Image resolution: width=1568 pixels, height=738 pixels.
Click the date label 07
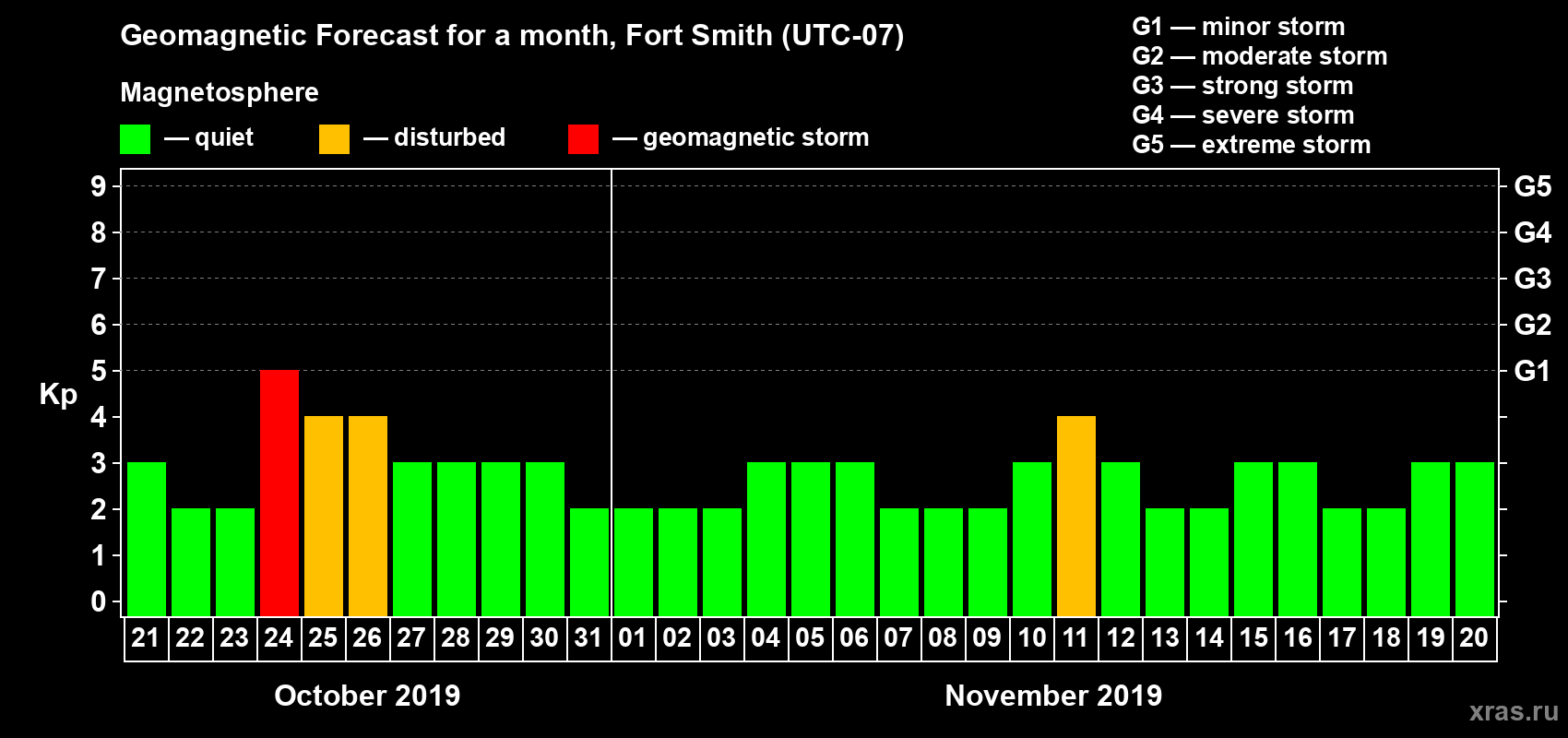tap(898, 637)
